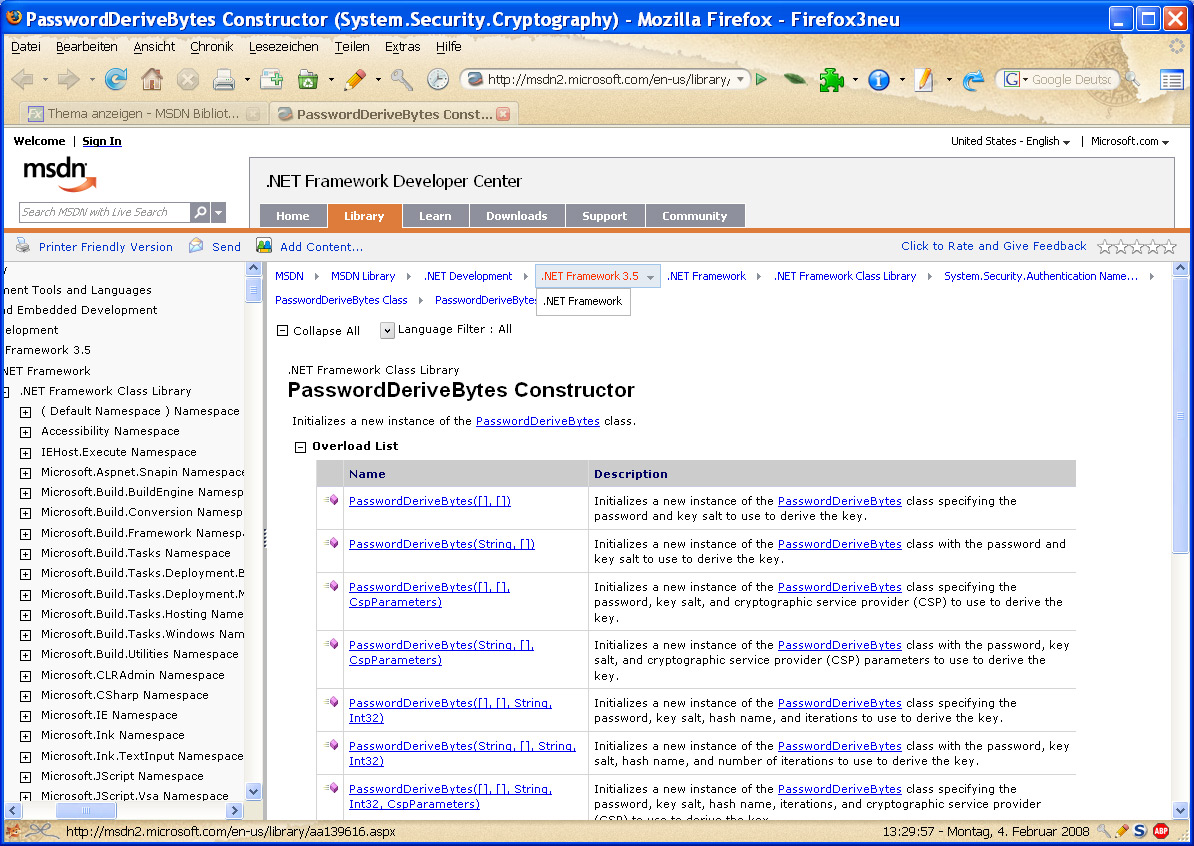Open a new tab via toolbar icon
This screenshot has height=846, width=1194.
point(271,79)
